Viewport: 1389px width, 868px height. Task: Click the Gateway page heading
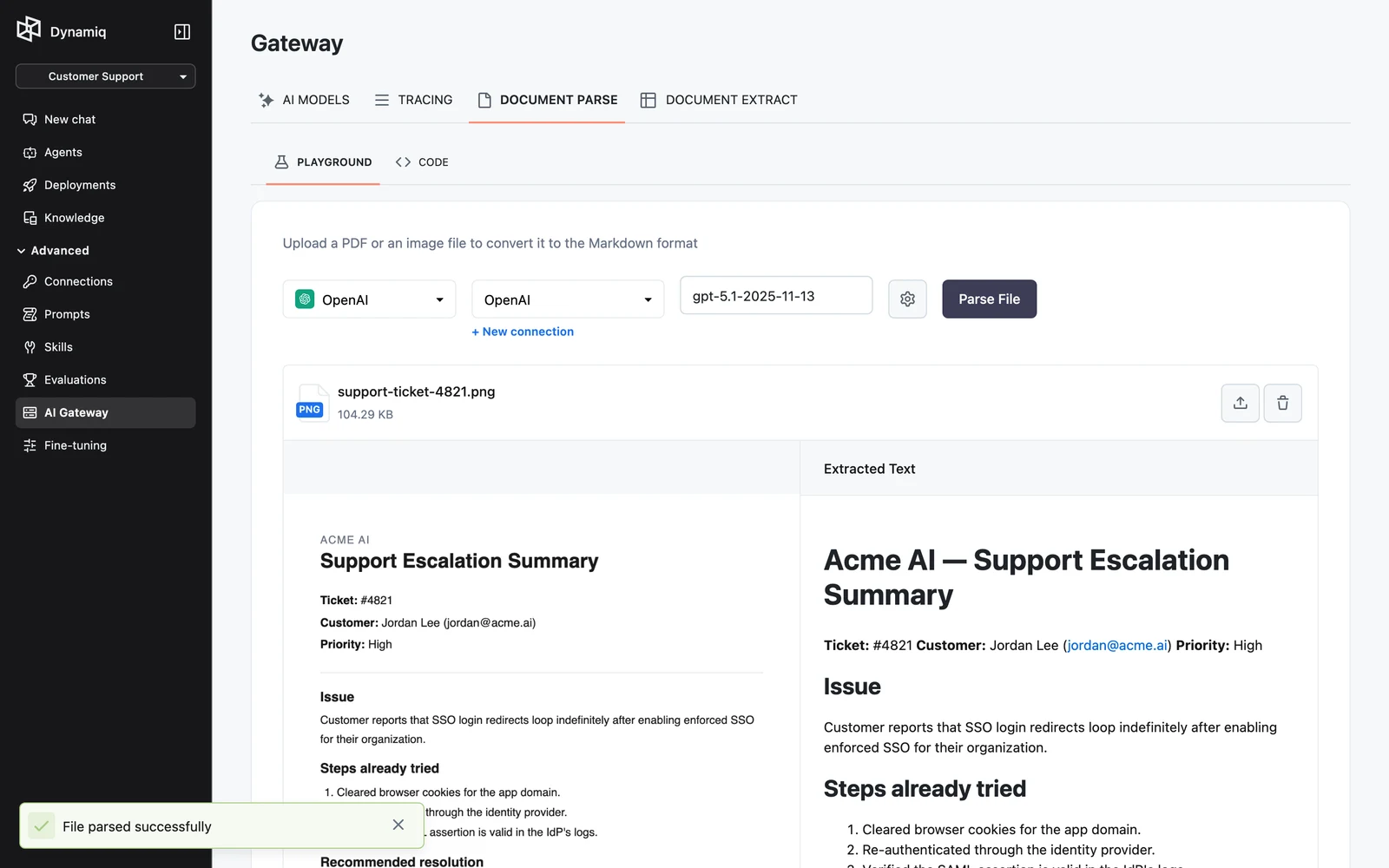pos(297,43)
